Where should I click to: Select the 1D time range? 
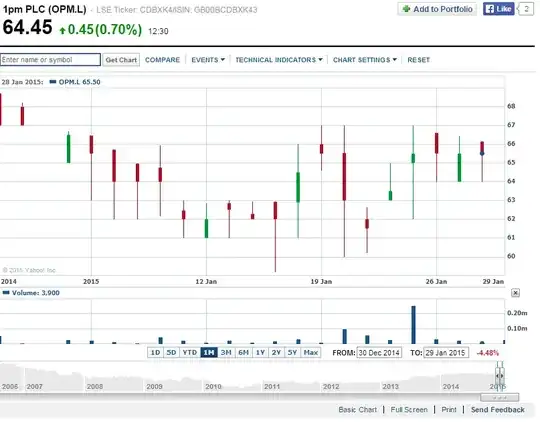[x=155, y=352]
